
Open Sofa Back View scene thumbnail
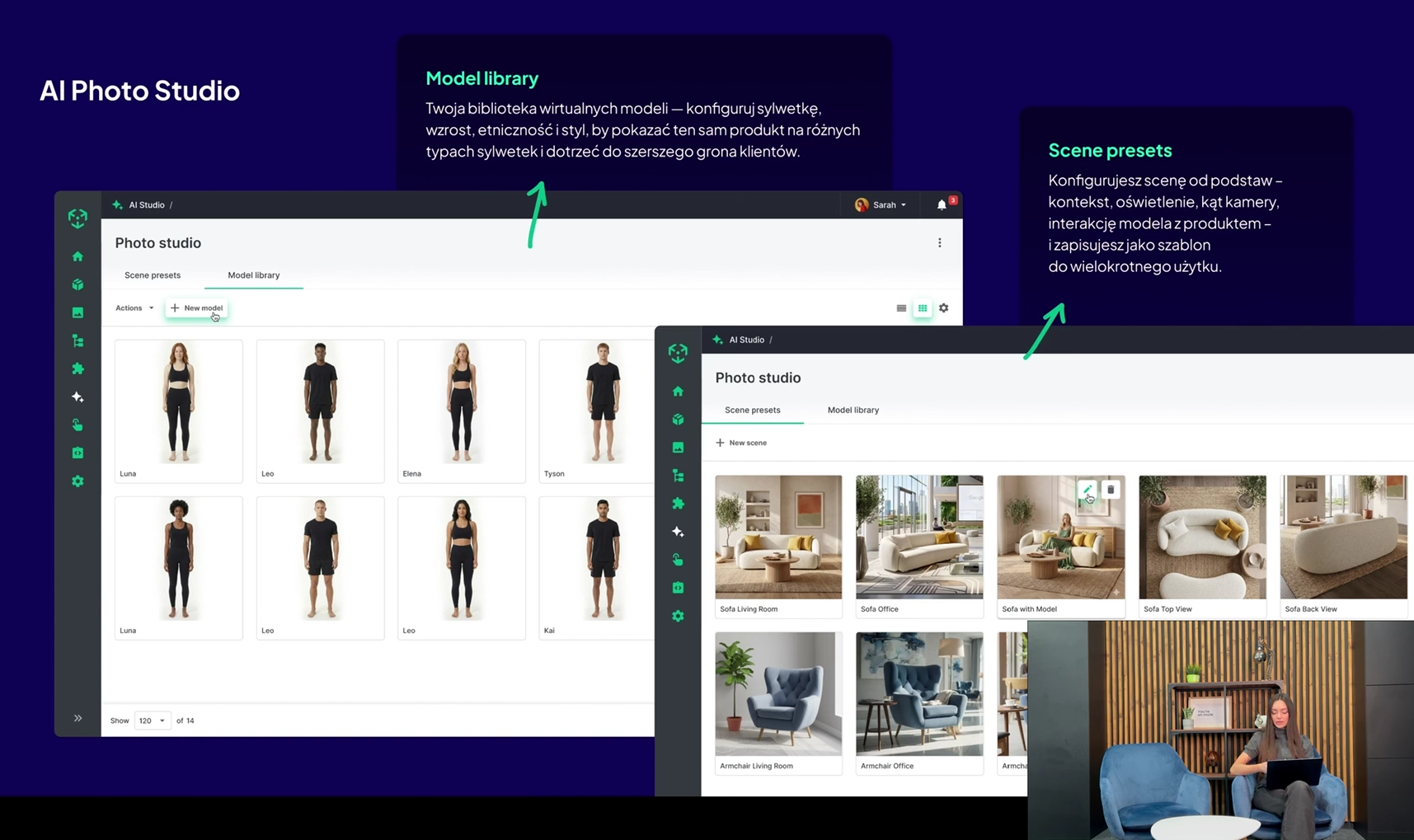point(1344,537)
